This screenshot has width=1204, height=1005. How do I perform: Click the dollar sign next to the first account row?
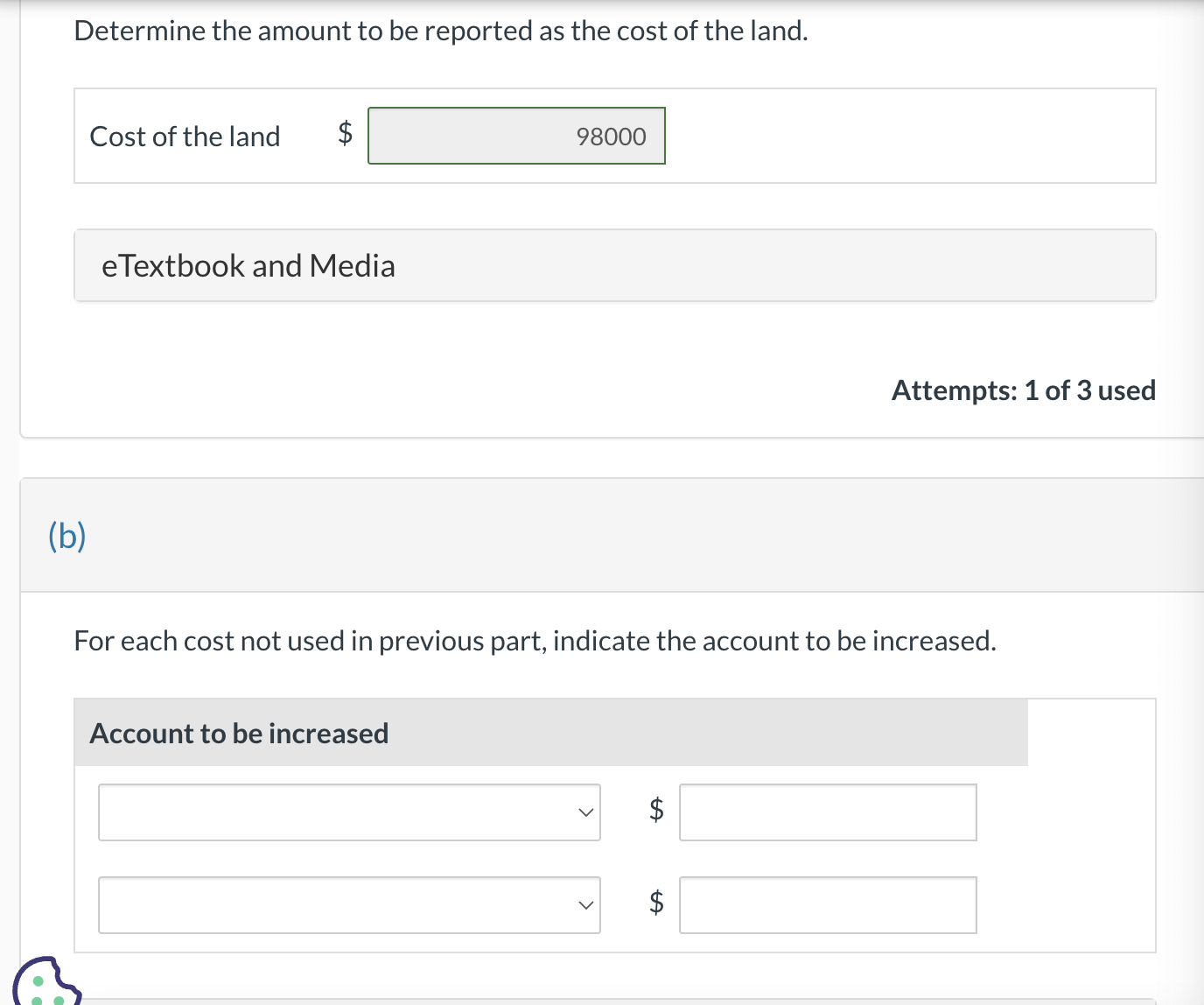(x=655, y=811)
